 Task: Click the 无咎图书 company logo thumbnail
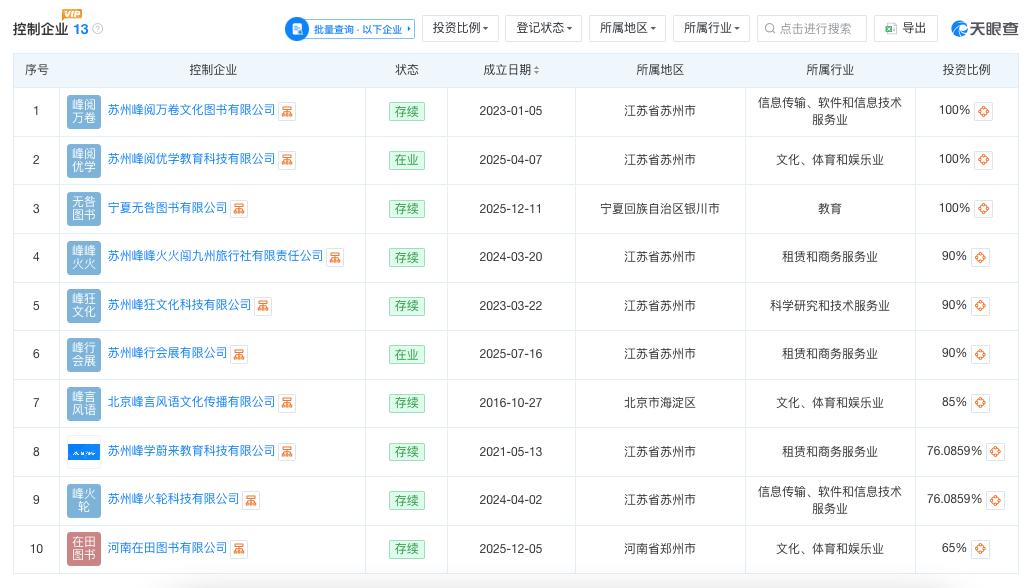pos(84,209)
